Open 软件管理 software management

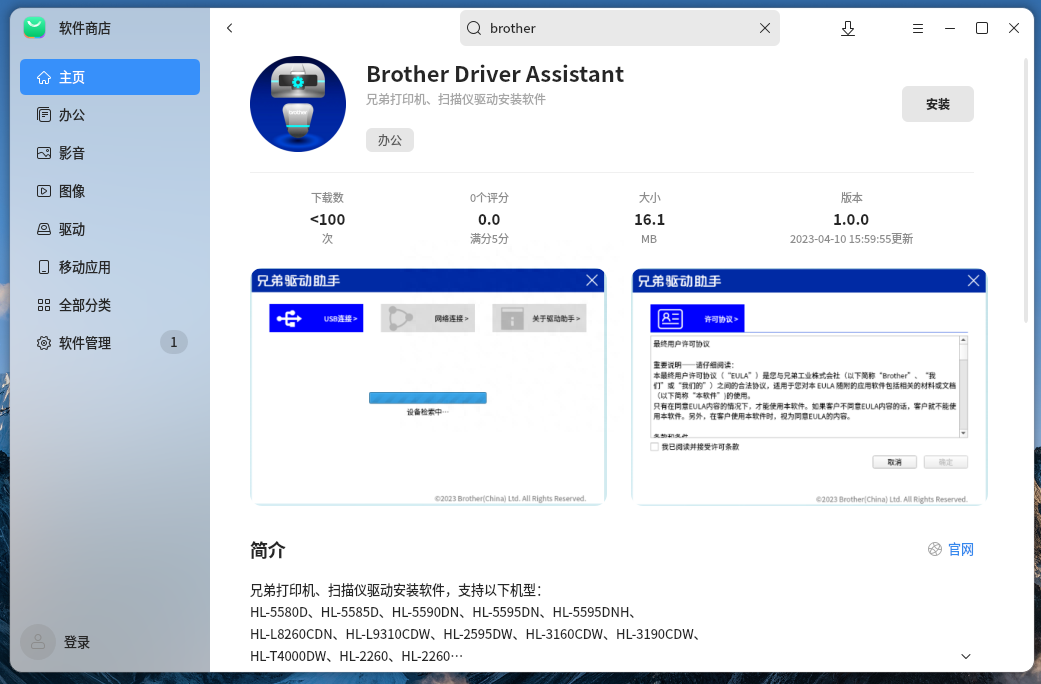coord(110,343)
